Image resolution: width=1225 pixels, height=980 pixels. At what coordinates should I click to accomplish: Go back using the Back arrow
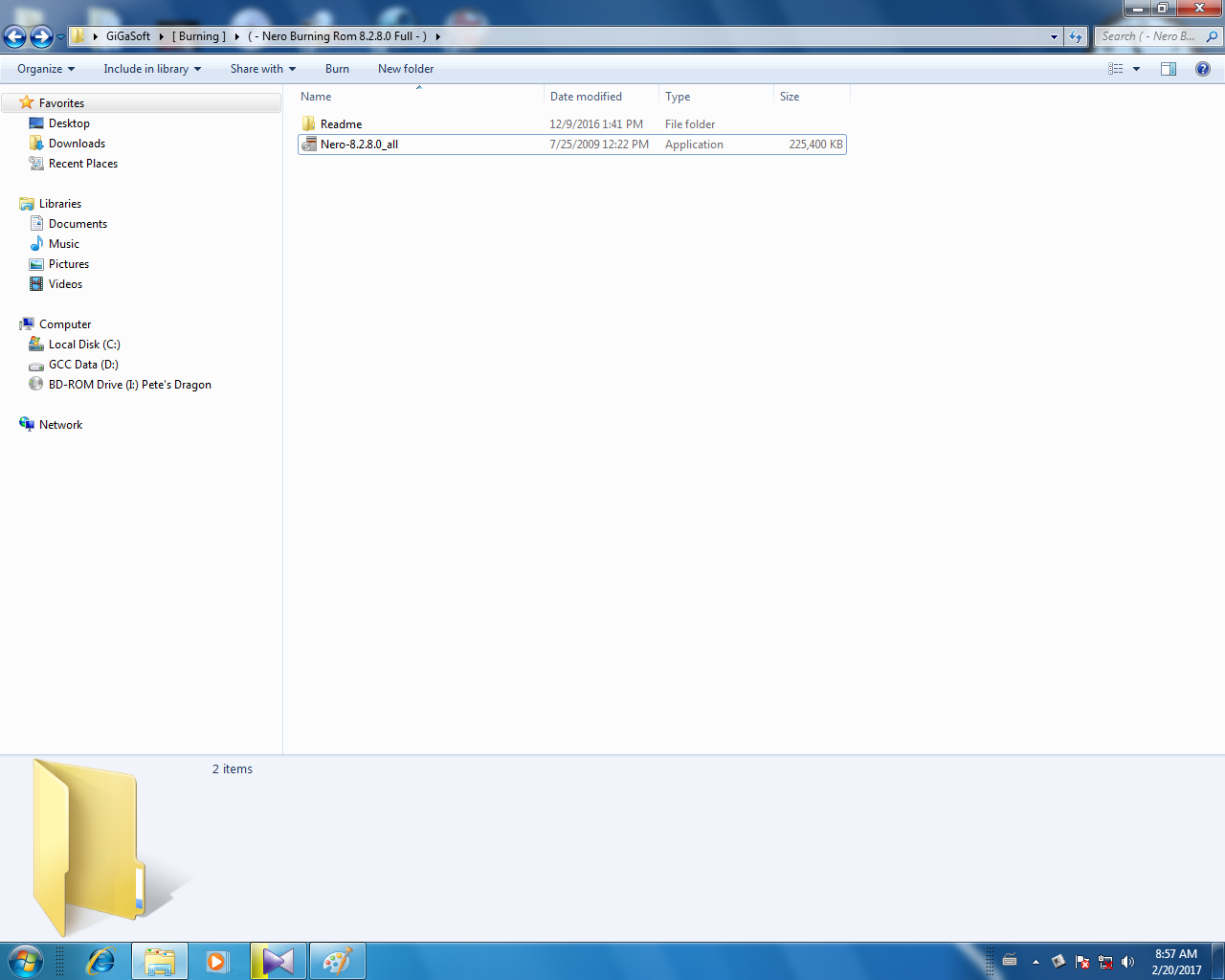[x=14, y=36]
